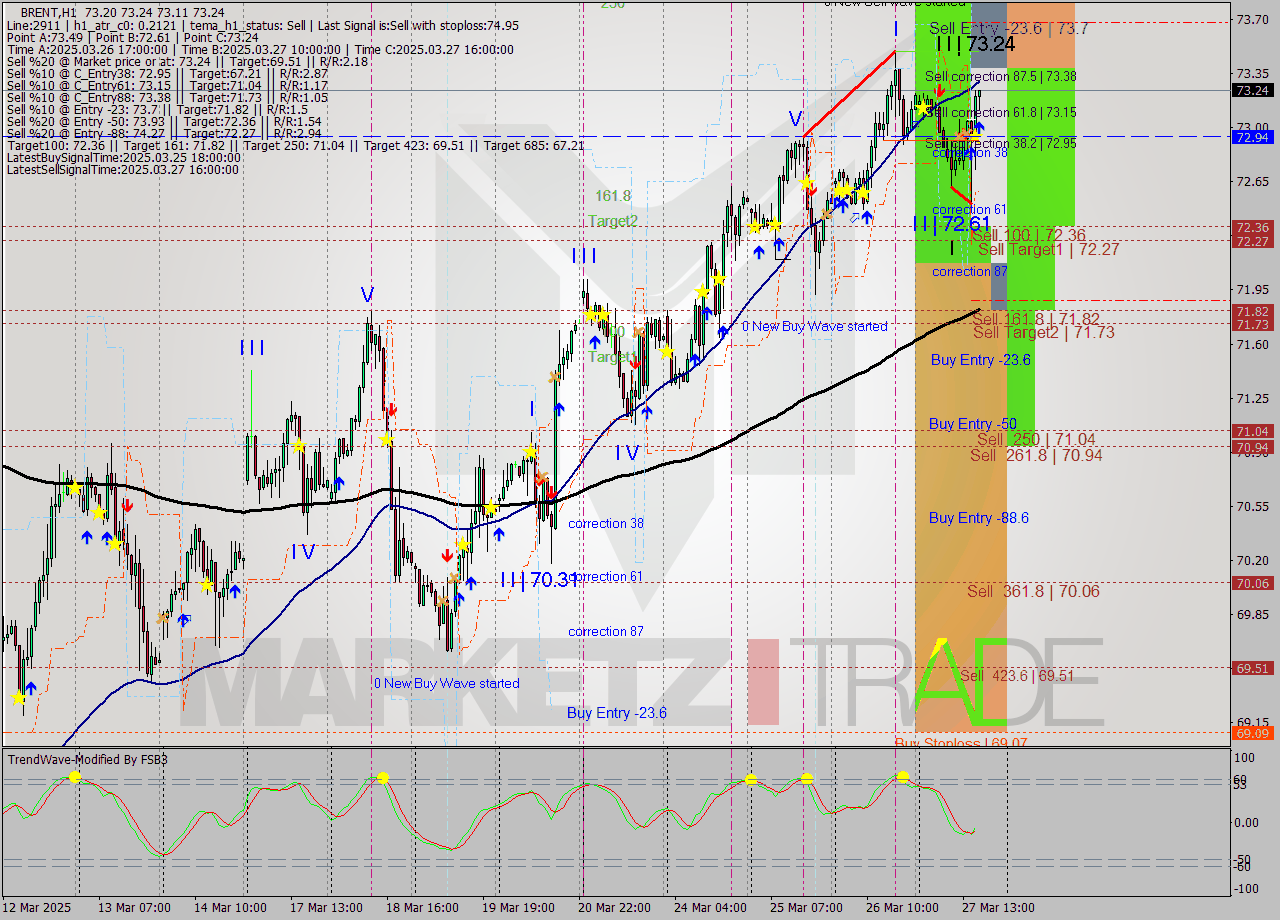Click the red sell arrow above Sell correction 87.5
The image size is (1280, 920).
(940, 90)
